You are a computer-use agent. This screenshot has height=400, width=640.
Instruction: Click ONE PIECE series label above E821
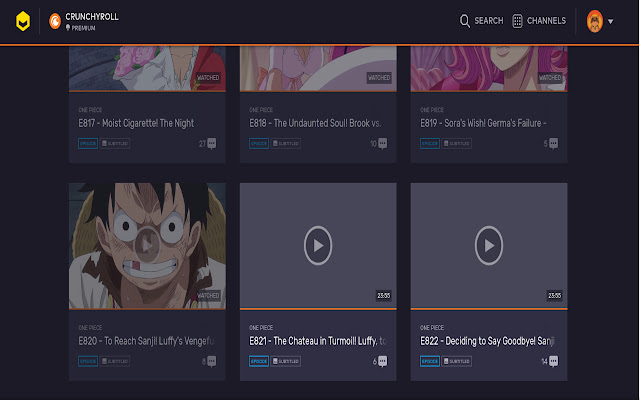tap(261, 327)
